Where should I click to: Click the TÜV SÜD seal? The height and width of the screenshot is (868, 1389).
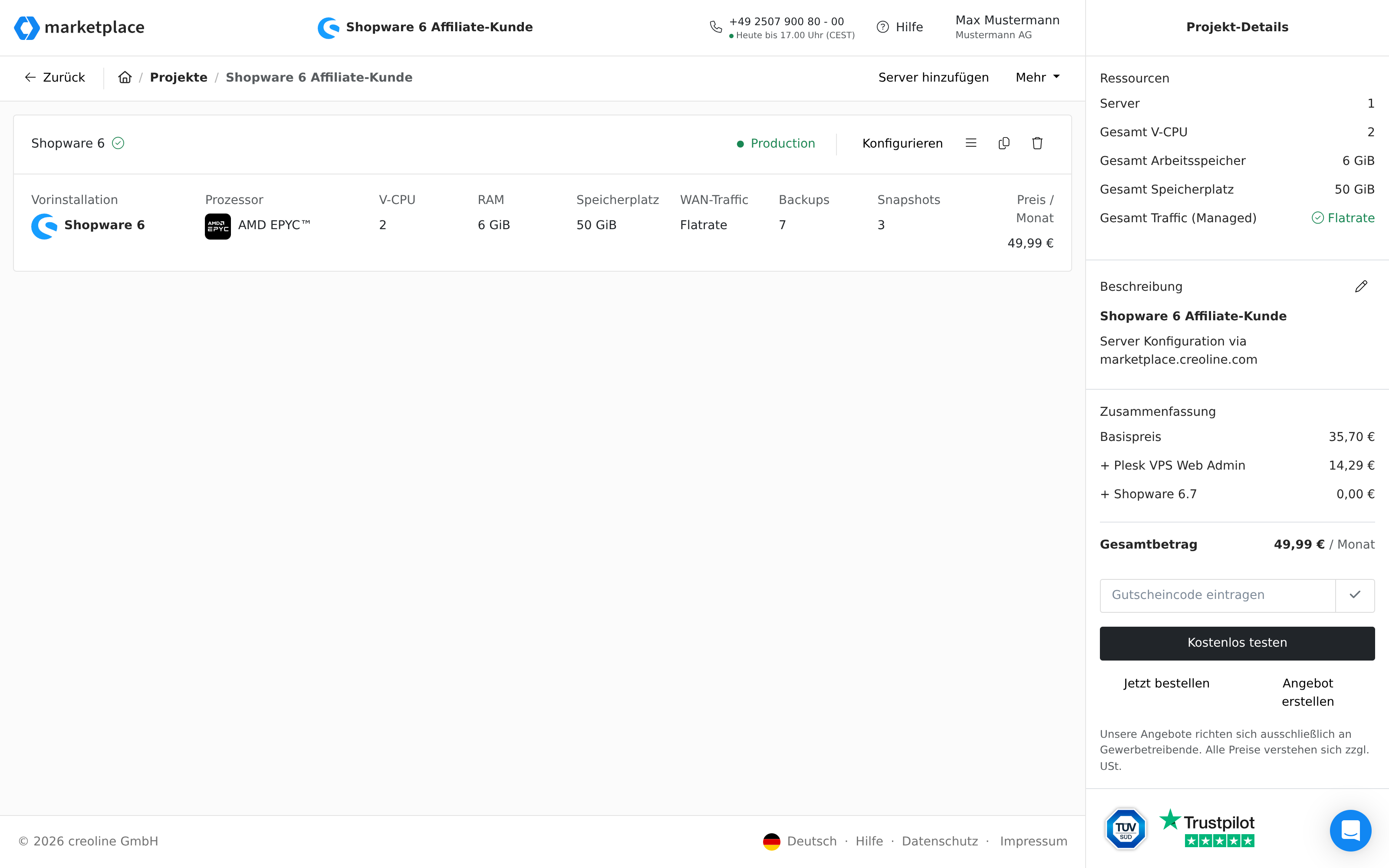click(x=1125, y=829)
